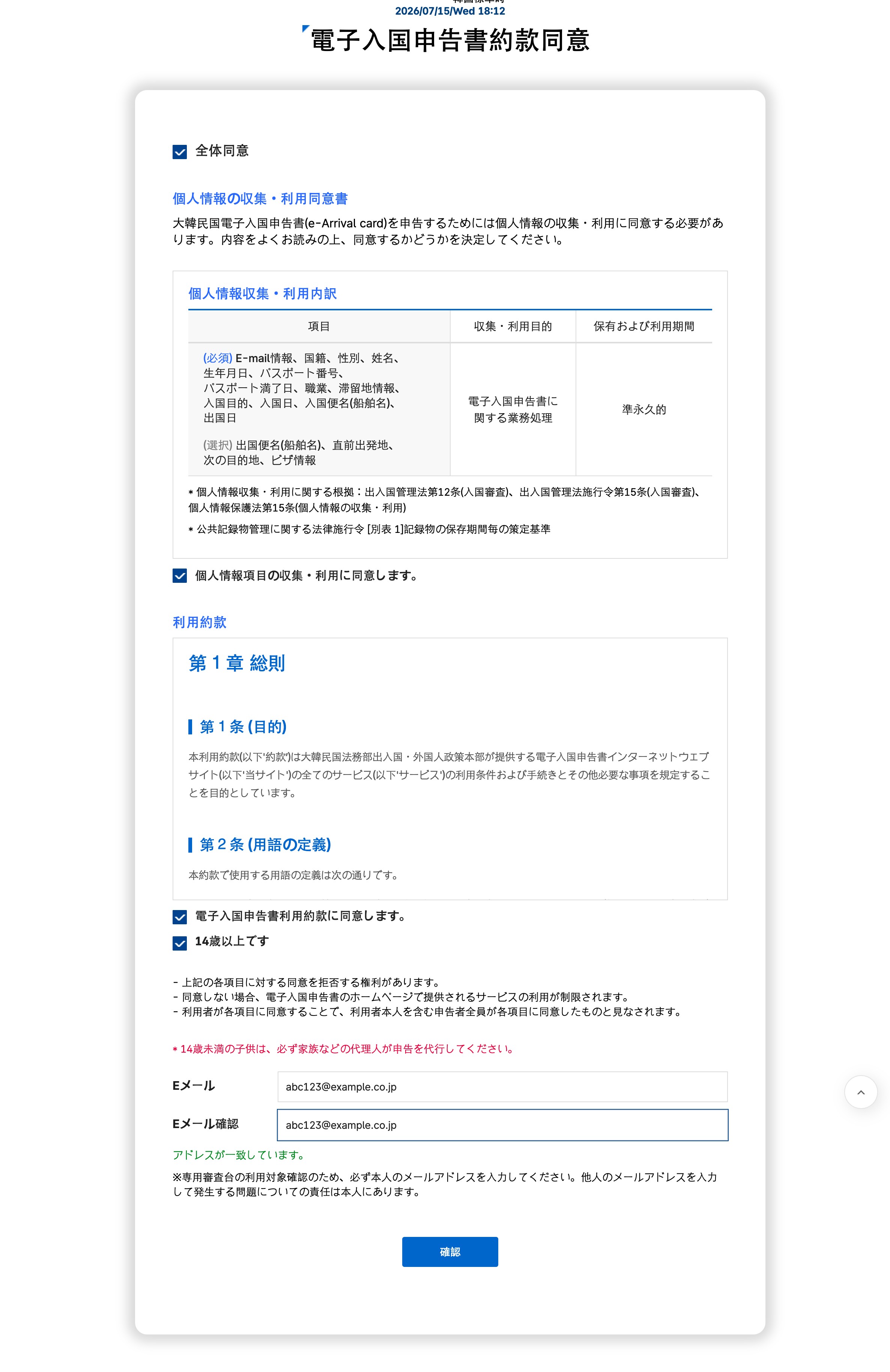Click the 電子入国申告書約款同意 page title
The image size is (890, 1372).
click(x=450, y=41)
